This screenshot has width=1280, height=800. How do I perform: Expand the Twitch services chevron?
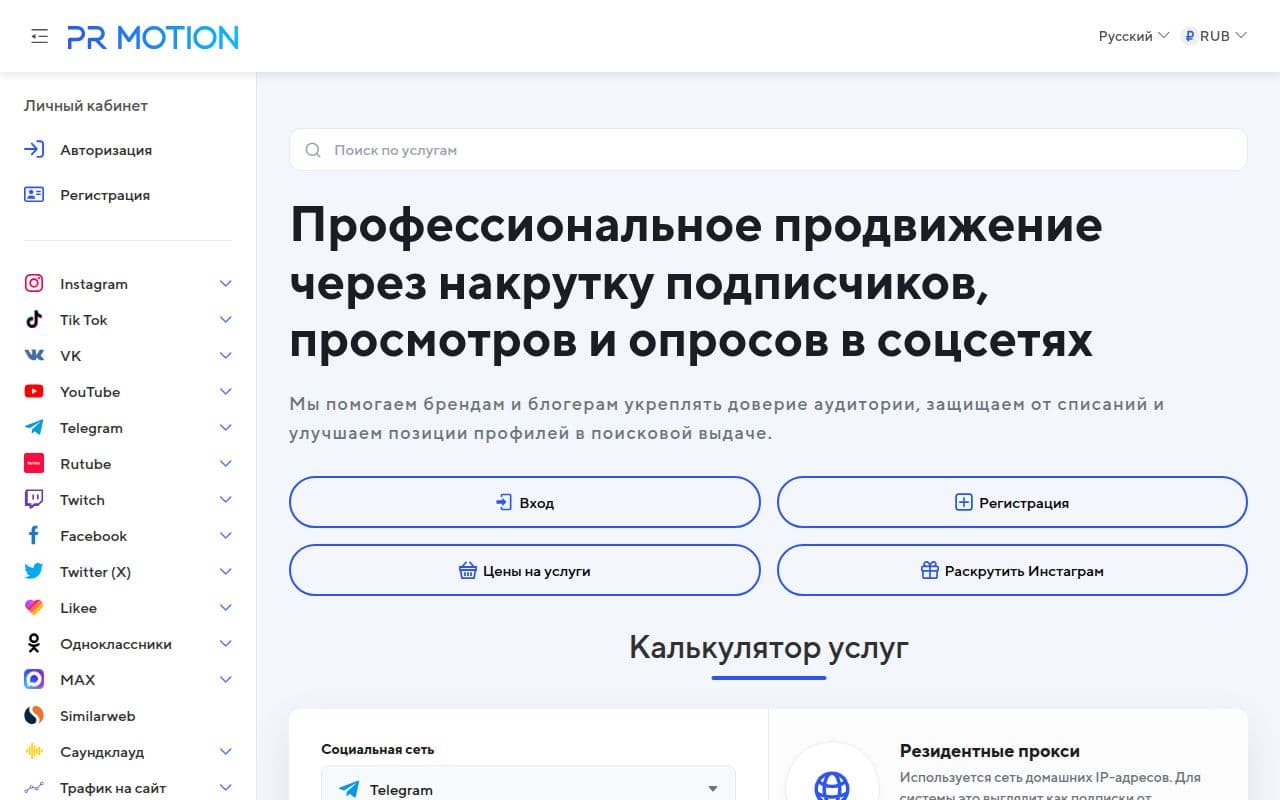(x=226, y=500)
